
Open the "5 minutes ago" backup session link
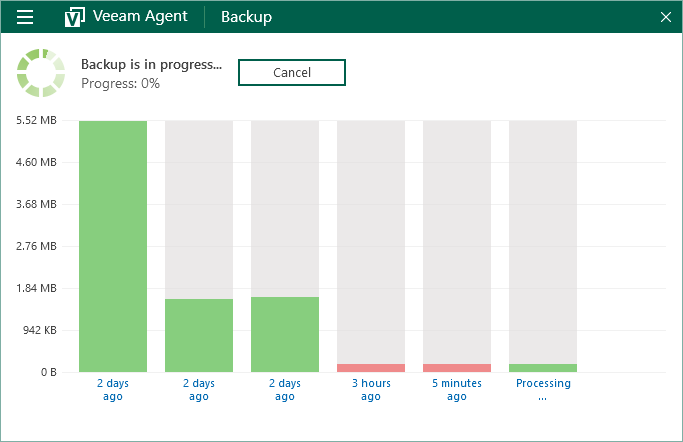[x=457, y=390]
